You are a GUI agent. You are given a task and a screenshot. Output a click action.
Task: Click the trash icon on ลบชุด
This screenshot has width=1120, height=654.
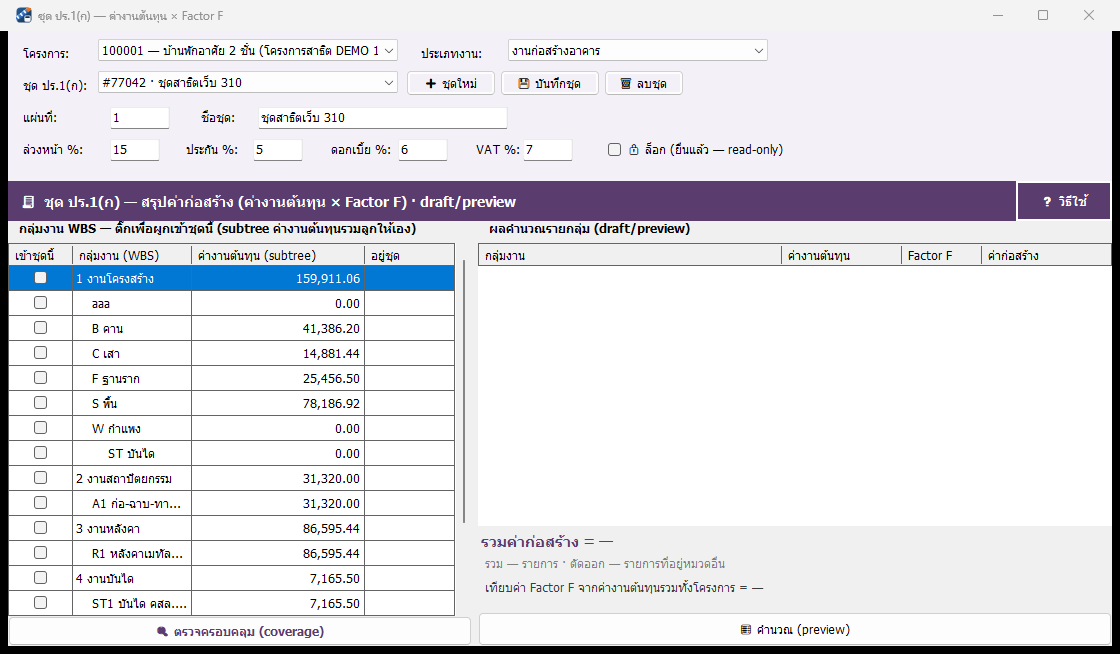[626, 84]
